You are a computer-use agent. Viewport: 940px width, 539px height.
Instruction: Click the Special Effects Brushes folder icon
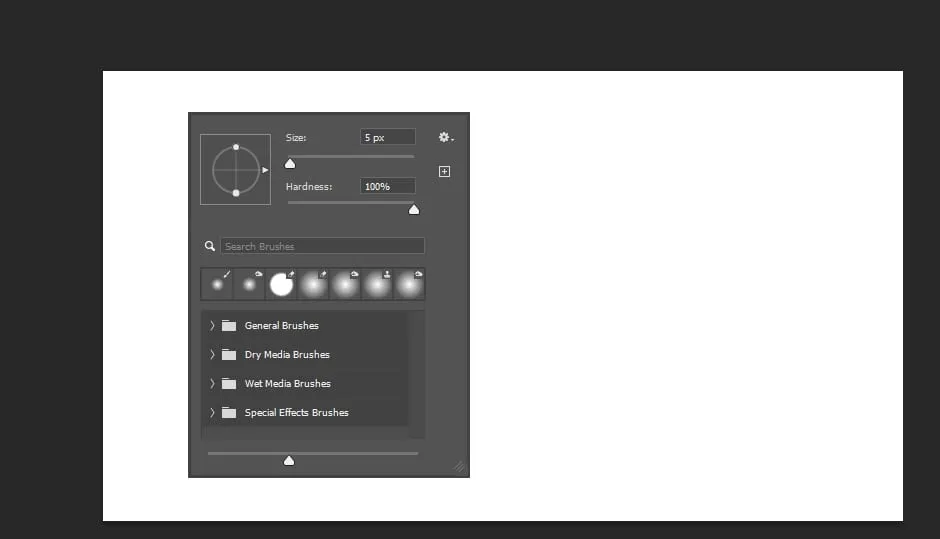point(229,412)
